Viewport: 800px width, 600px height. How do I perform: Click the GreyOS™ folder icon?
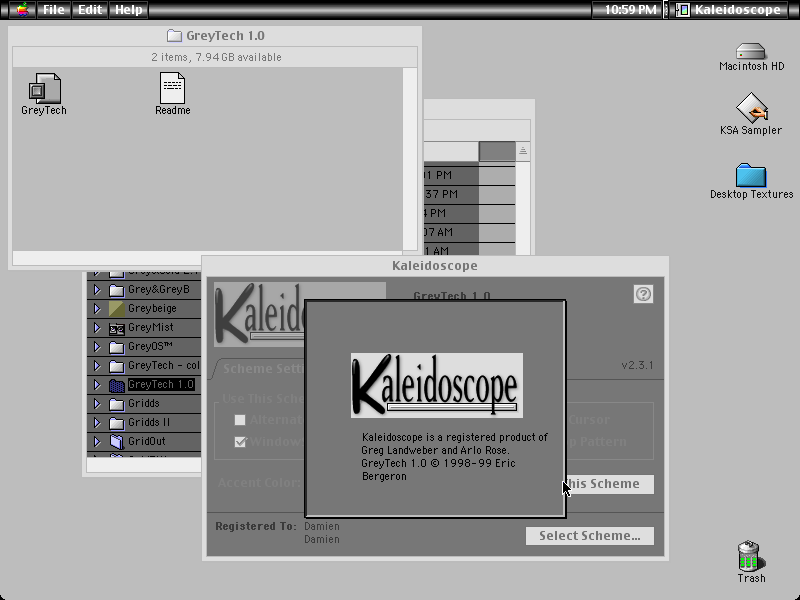(117, 347)
